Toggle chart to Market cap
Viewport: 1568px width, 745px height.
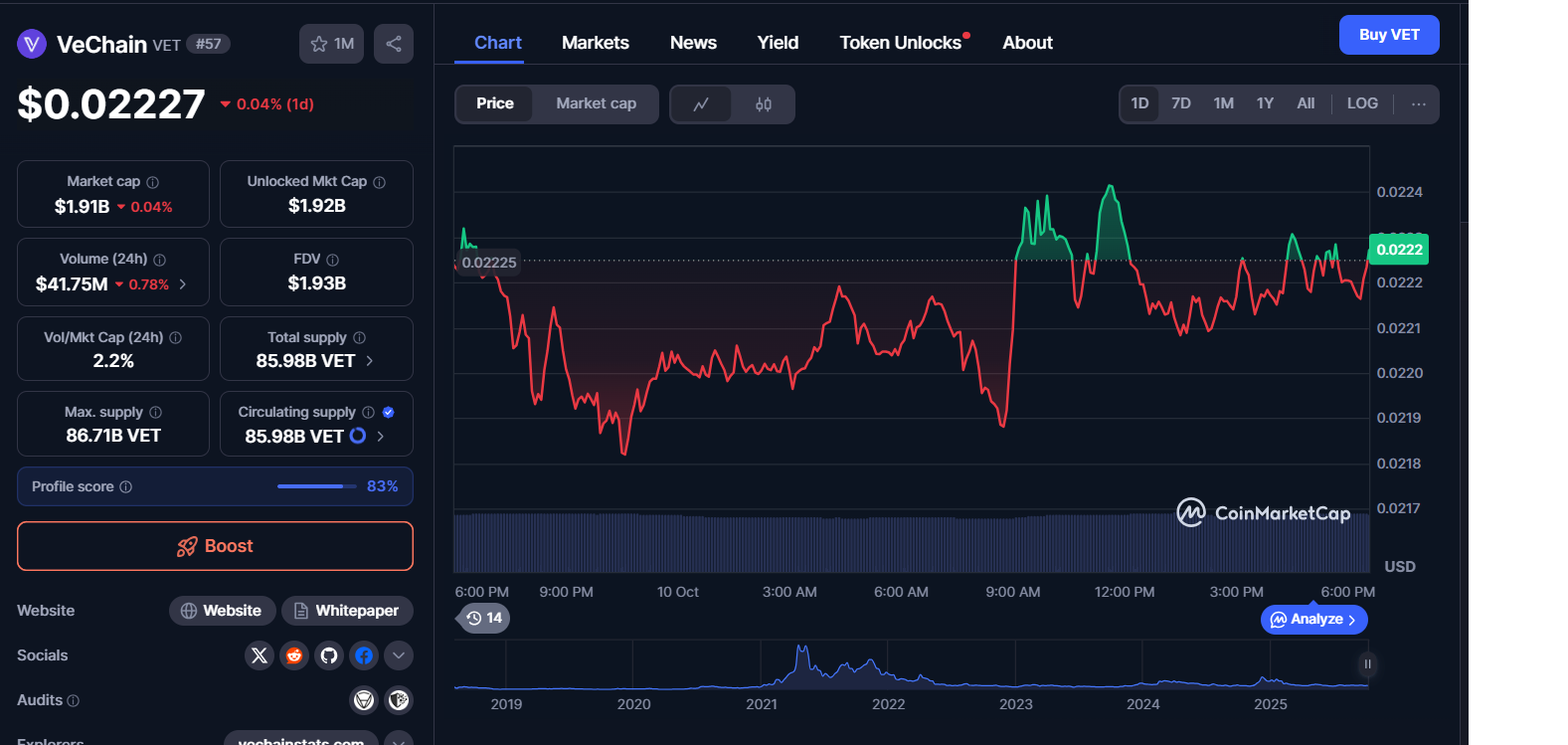coord(596,103)
